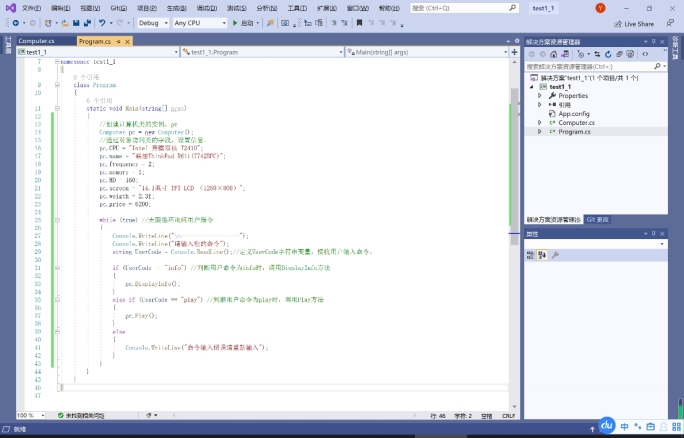Image resolution: width=684 pixels, height=438 pixels.
Task: Click Switch Views icon next to Home
Action: pos(565,54)
